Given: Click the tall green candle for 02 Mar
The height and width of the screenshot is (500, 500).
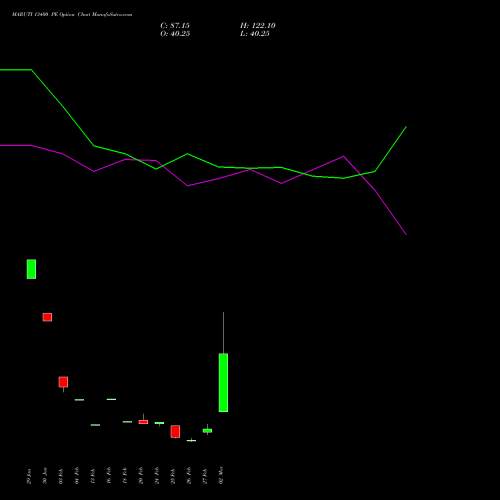Looking at the screenshot, I should coord(223,382).
